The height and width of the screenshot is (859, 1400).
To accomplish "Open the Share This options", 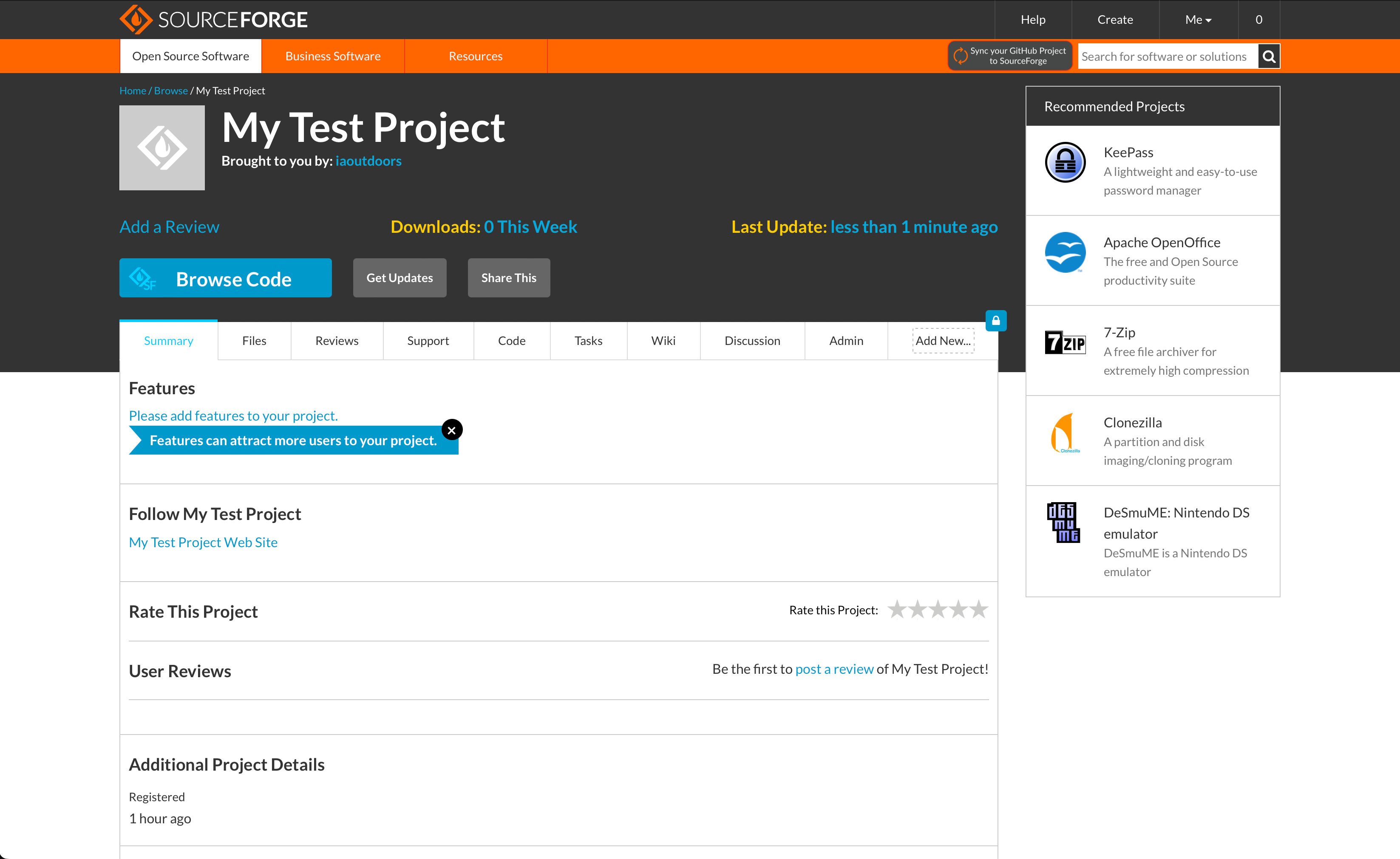I will click(x=509, y=278).
